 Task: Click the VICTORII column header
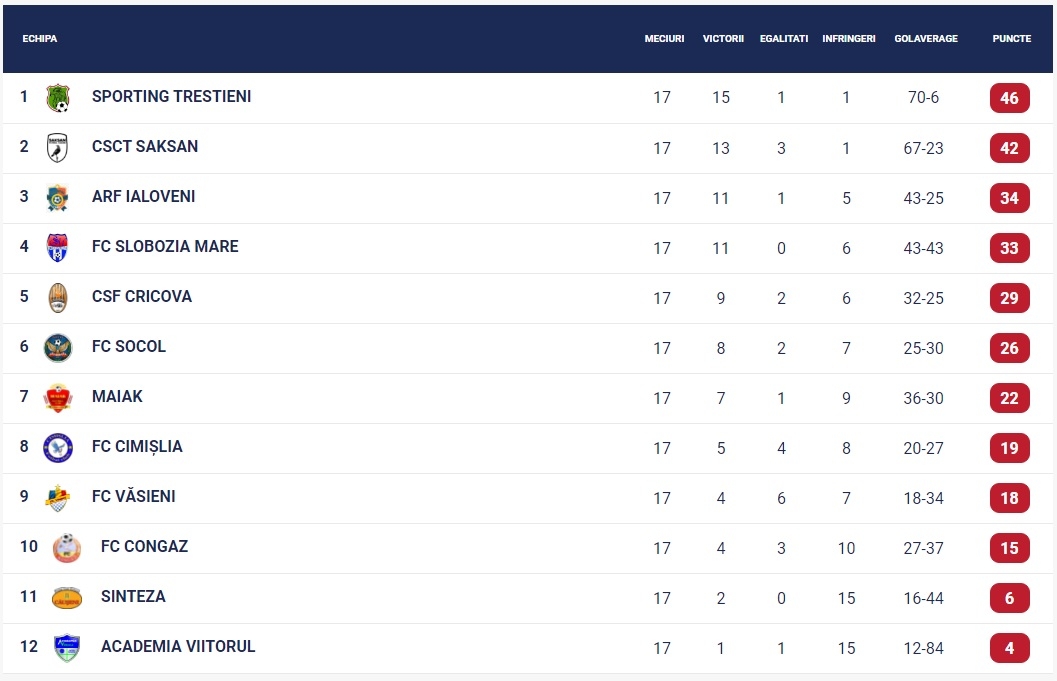click(x=723, y=38)
